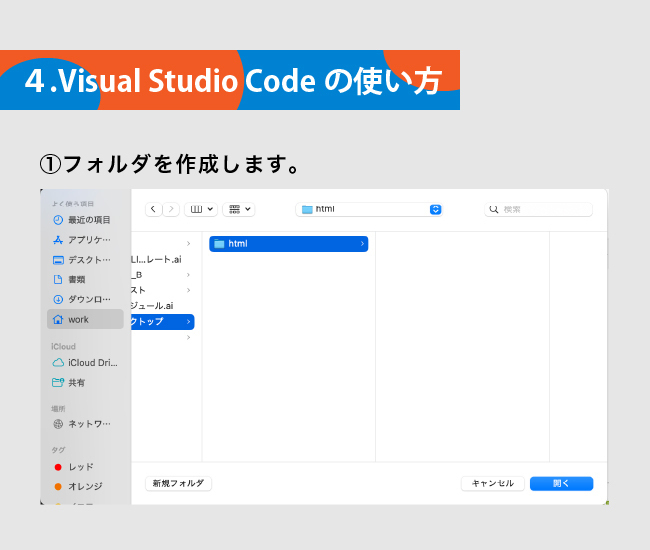650x550 pixels.
Task: Select the file ending in レート.ai
Action: [x=156, y=259]
